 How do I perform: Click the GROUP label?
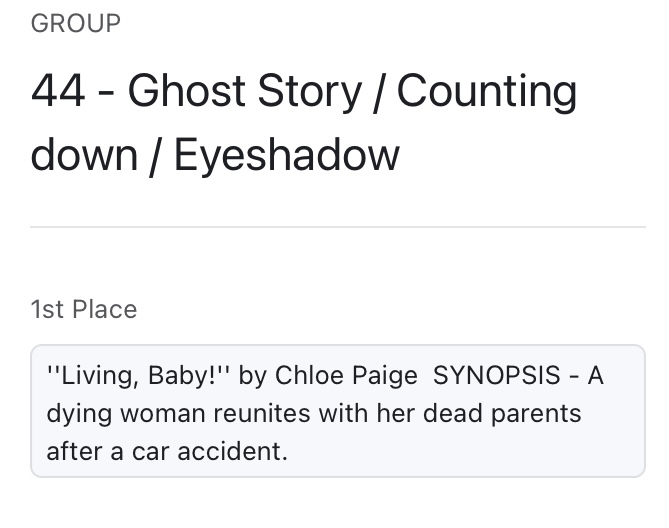[x=76, y=24]
